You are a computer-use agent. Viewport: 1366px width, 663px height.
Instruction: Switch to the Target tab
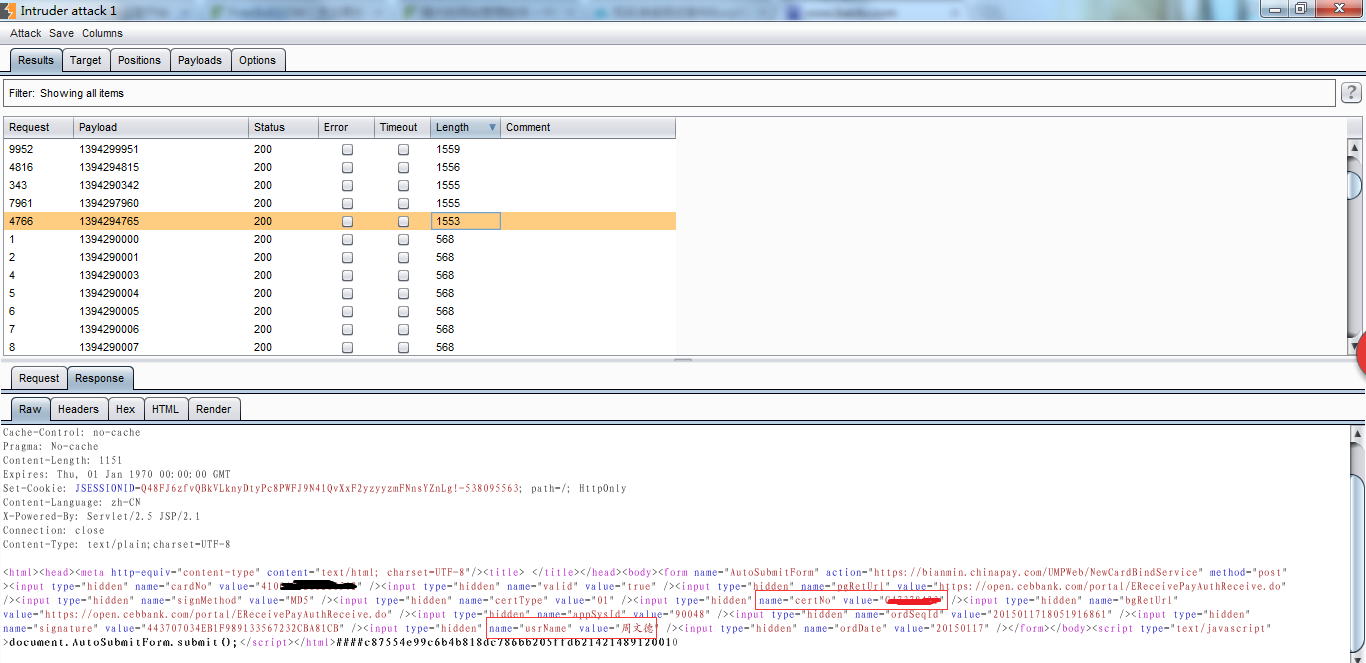(86, 60)
